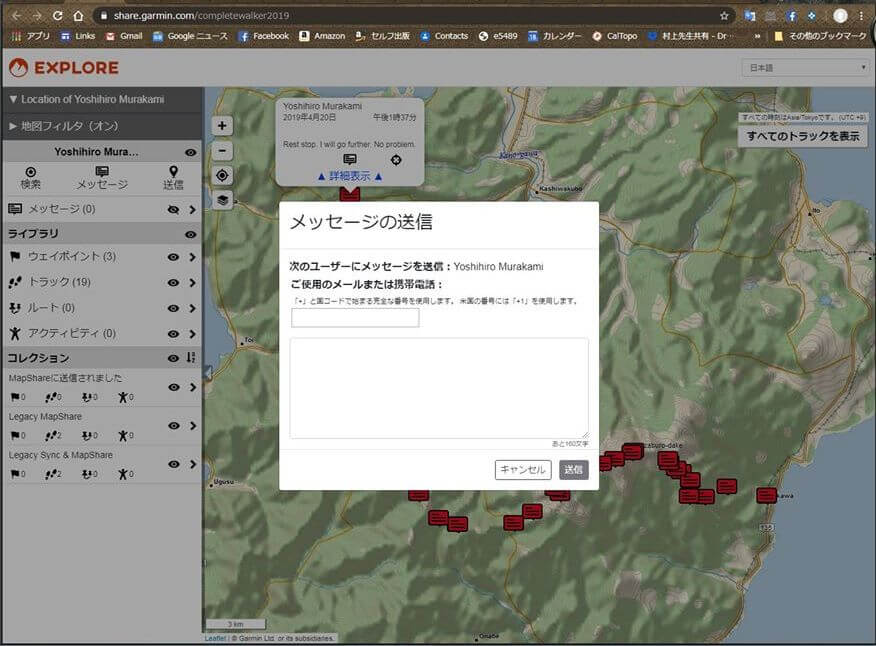Open the 日本語 language dropdown

click(804, 68)
